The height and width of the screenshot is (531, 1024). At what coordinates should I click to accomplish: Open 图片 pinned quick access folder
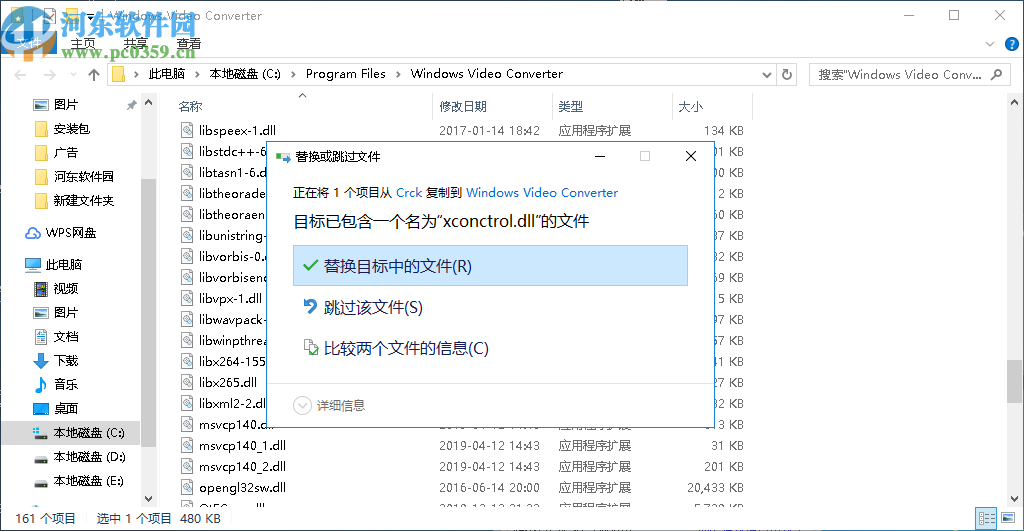click(65, 105)
